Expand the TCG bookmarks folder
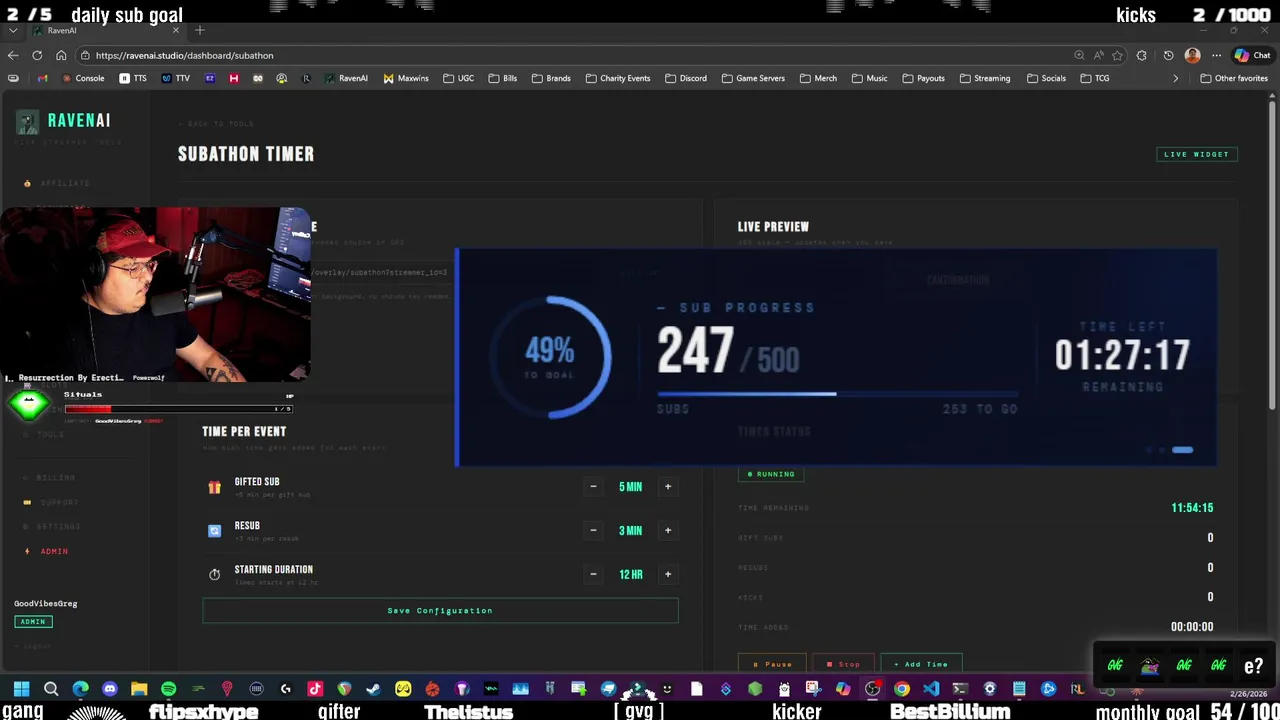 1095,78
